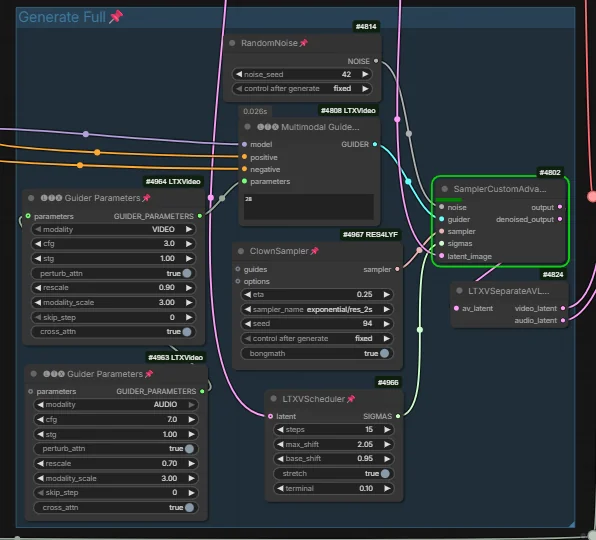Viewport: 596px width, 540px height.
Task: Collapse the LTXVScheduler node via its dot
Action: click(x=273, y=399)
